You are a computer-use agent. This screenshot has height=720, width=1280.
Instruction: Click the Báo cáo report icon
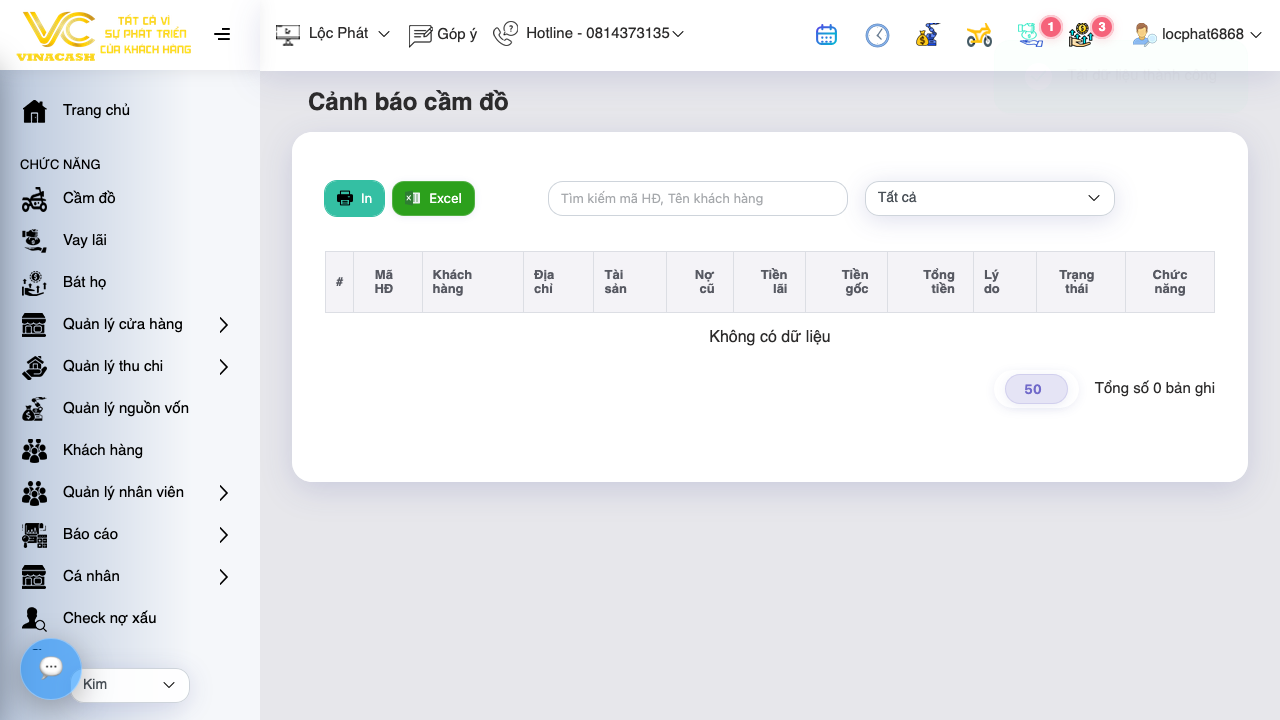tap(35, 535)
